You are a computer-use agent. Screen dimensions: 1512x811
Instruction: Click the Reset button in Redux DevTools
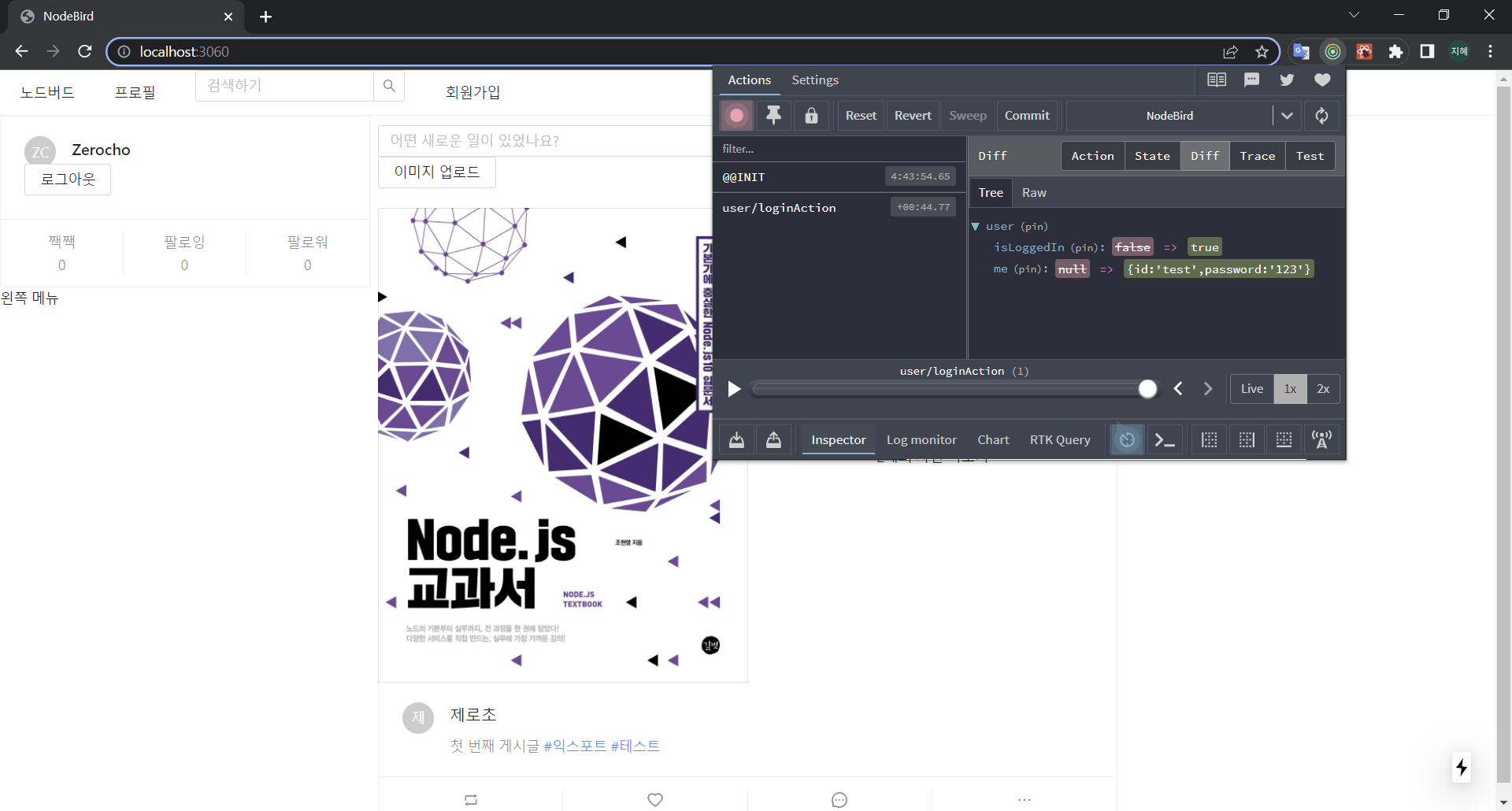click(x=861, y=116)
